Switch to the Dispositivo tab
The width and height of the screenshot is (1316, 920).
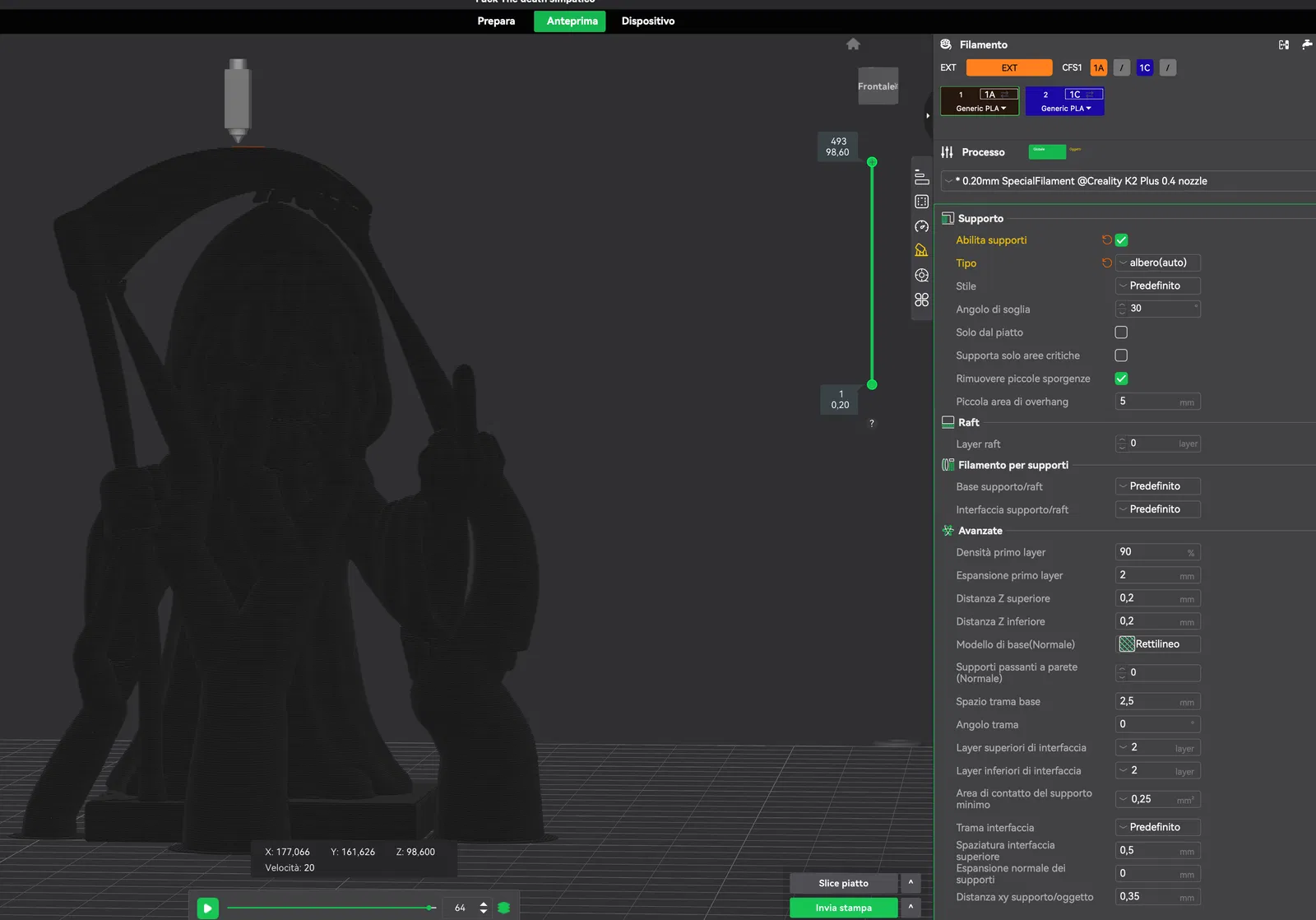point(648,21)
